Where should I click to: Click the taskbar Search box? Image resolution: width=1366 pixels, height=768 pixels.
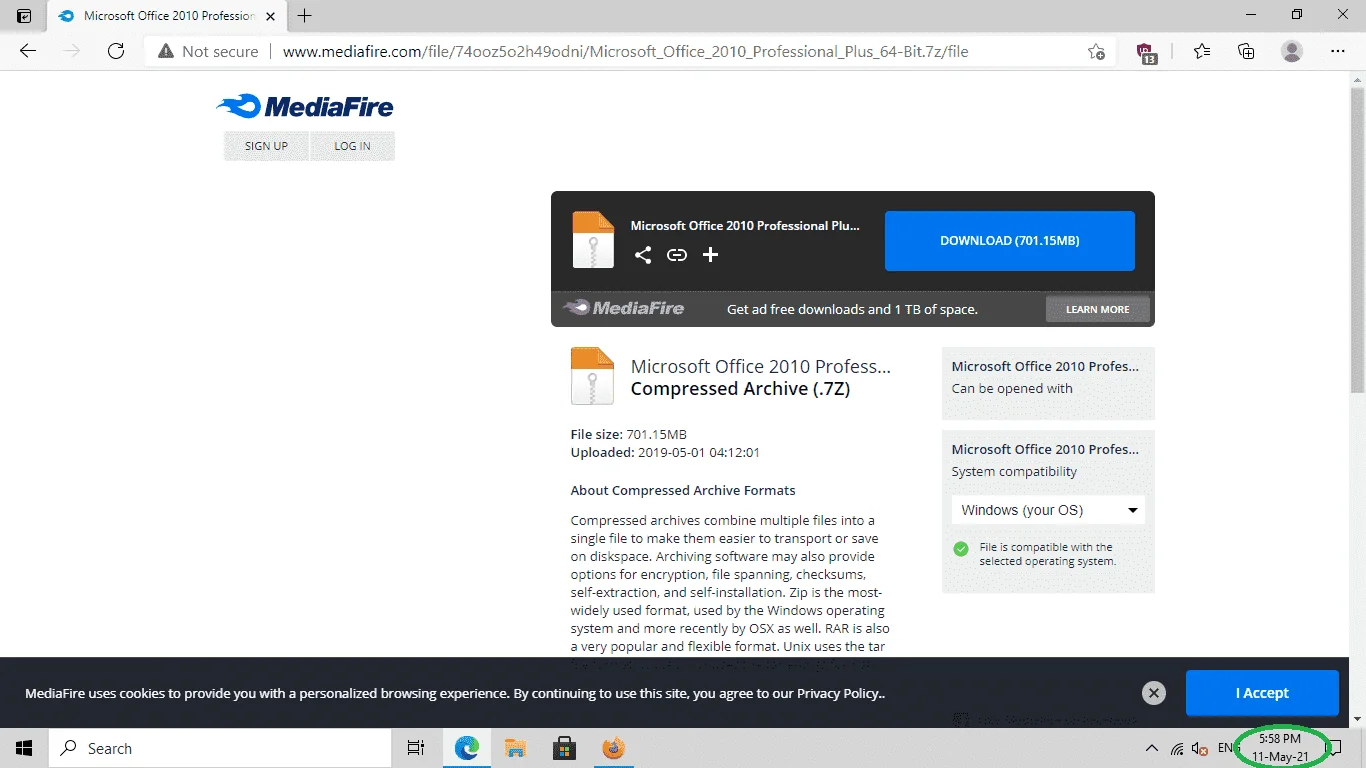pos(220,748)
